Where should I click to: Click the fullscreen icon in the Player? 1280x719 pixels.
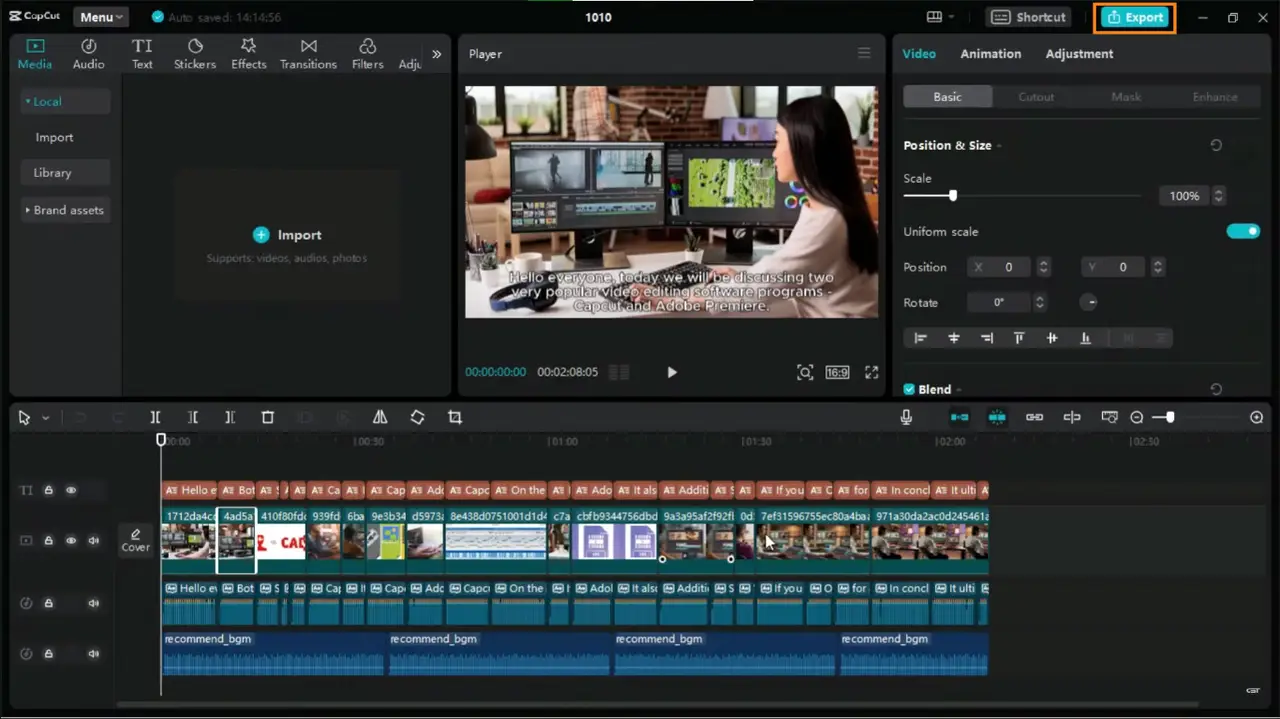871,372
